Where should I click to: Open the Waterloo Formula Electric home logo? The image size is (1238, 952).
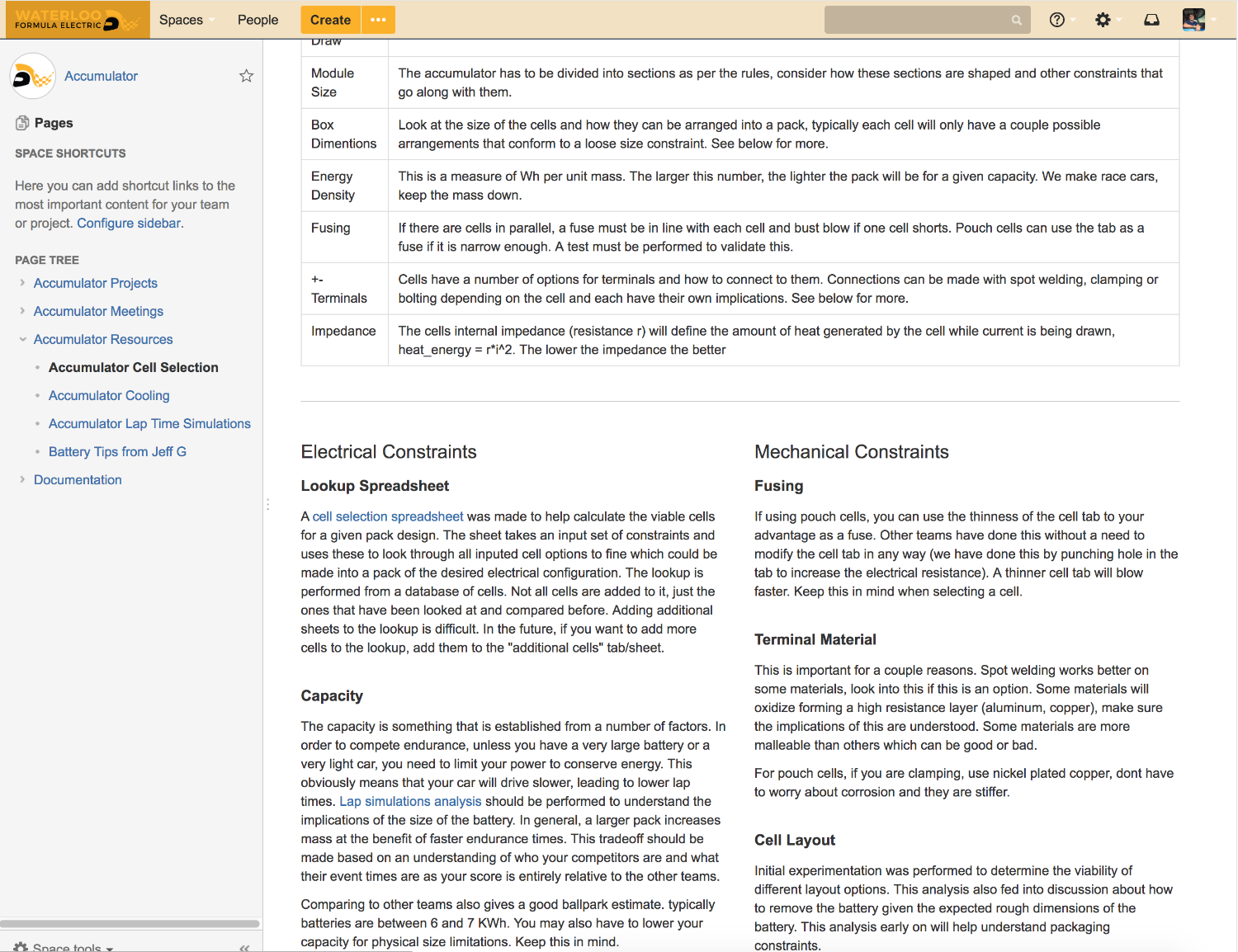point(77,20)
